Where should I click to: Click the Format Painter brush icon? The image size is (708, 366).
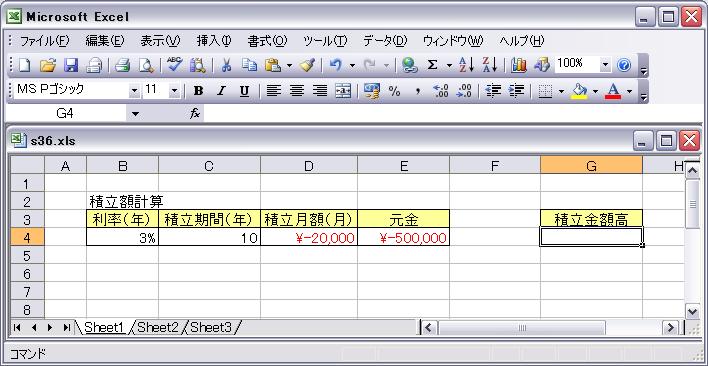[x=307, y=65]
